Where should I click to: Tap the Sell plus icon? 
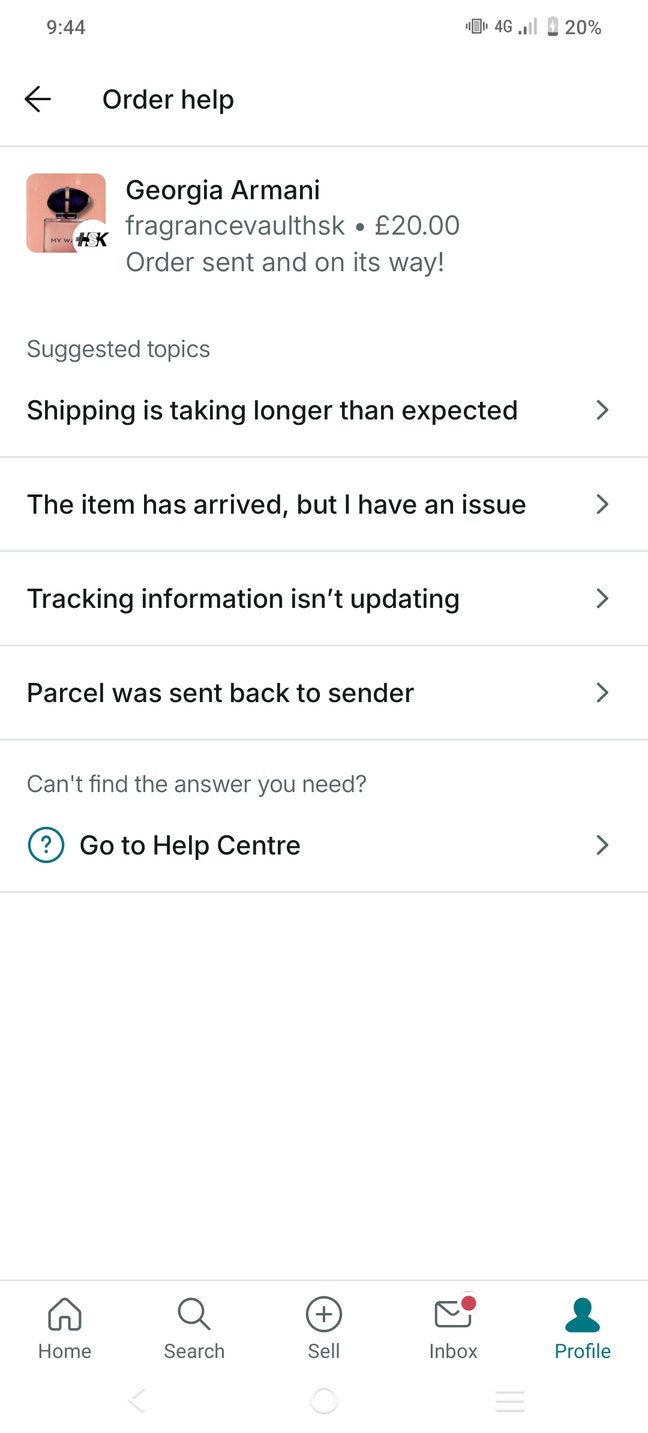pos(324,1314)
